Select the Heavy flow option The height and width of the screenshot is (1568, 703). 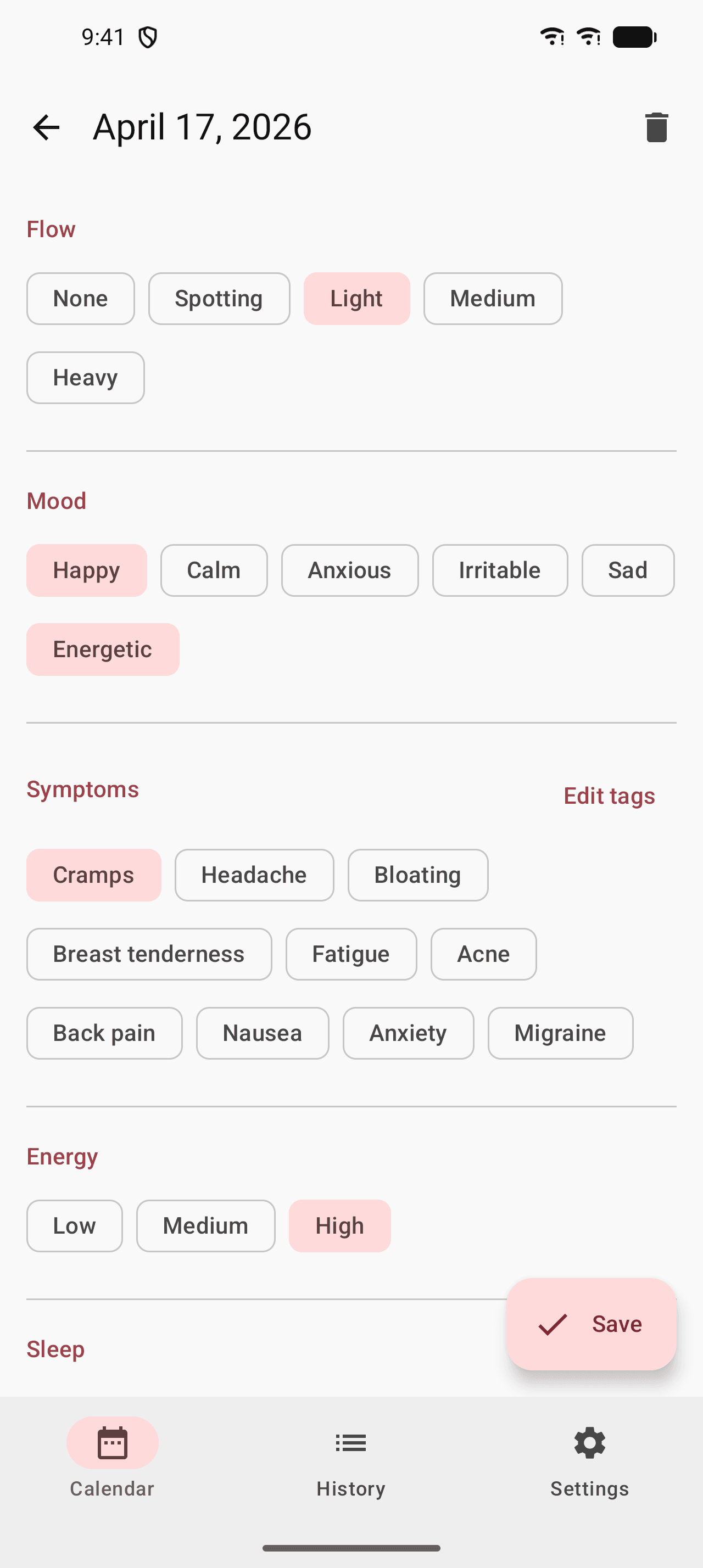point(85,378)
